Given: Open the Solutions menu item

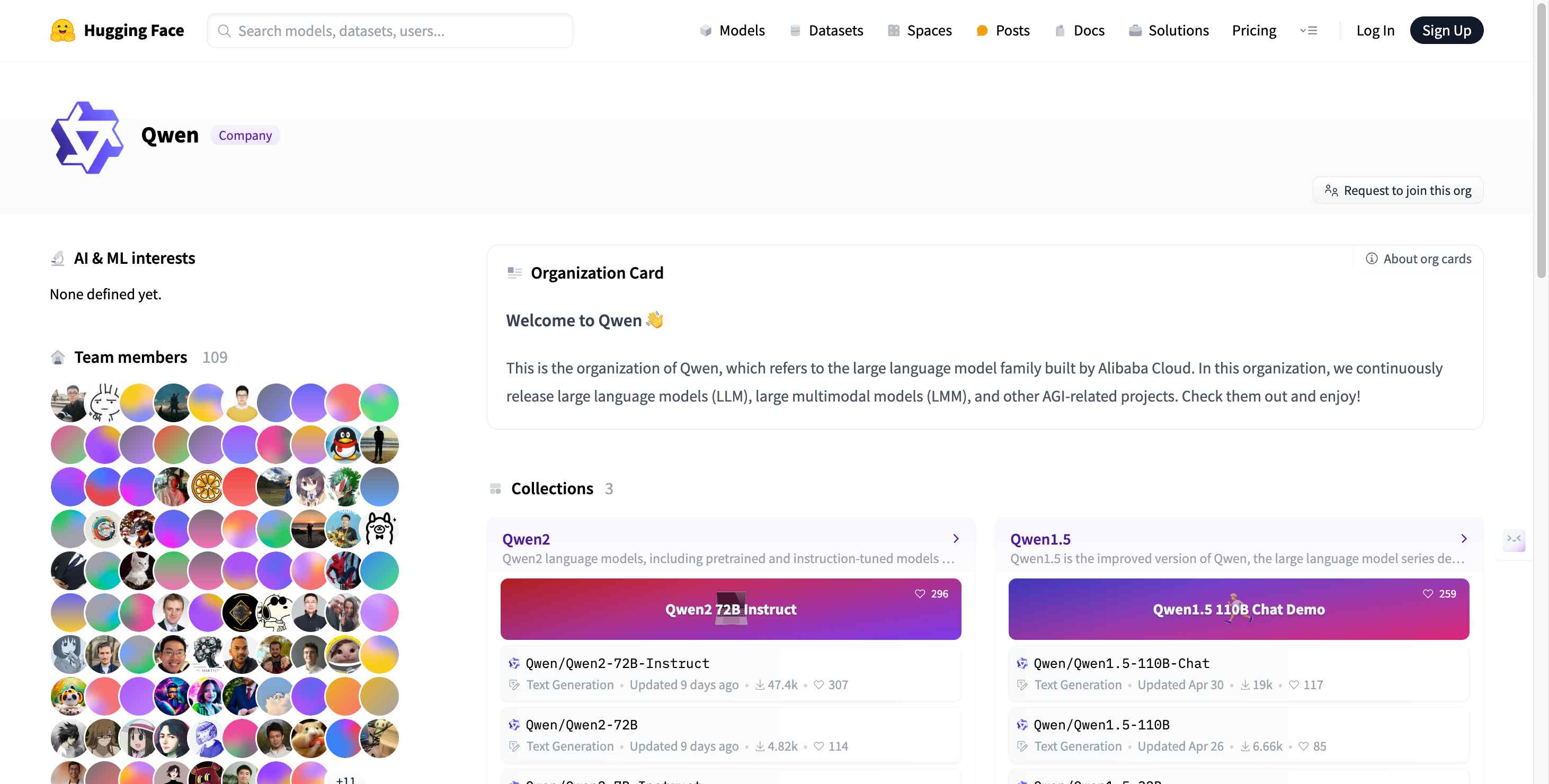Looking at the screenshot, I should (x=1168, y=31).
